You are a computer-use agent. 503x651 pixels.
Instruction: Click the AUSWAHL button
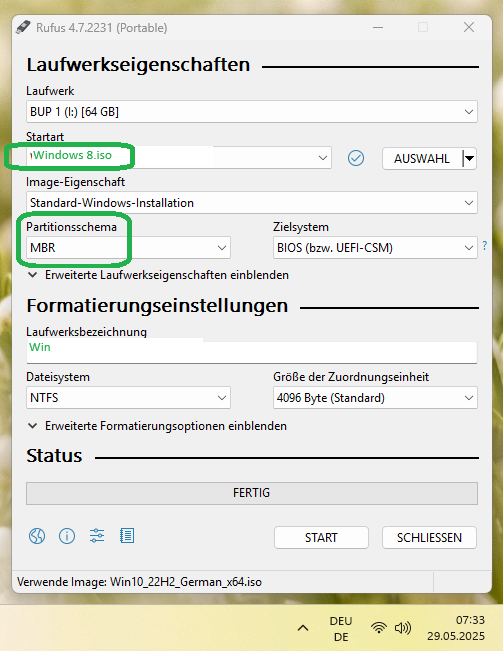422,158
